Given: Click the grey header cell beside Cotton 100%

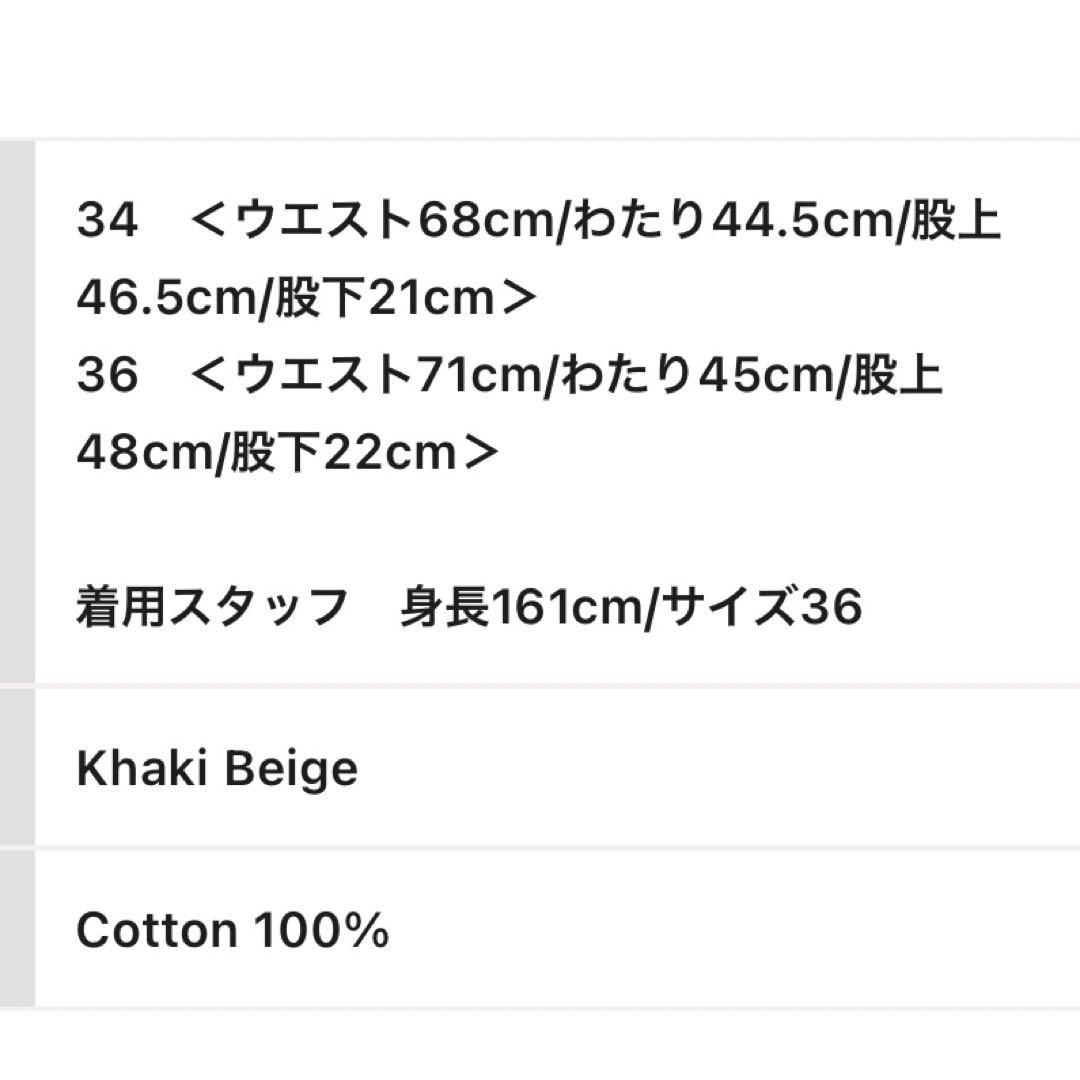Looking at the screenshot, I should click(x=17, y=929).
